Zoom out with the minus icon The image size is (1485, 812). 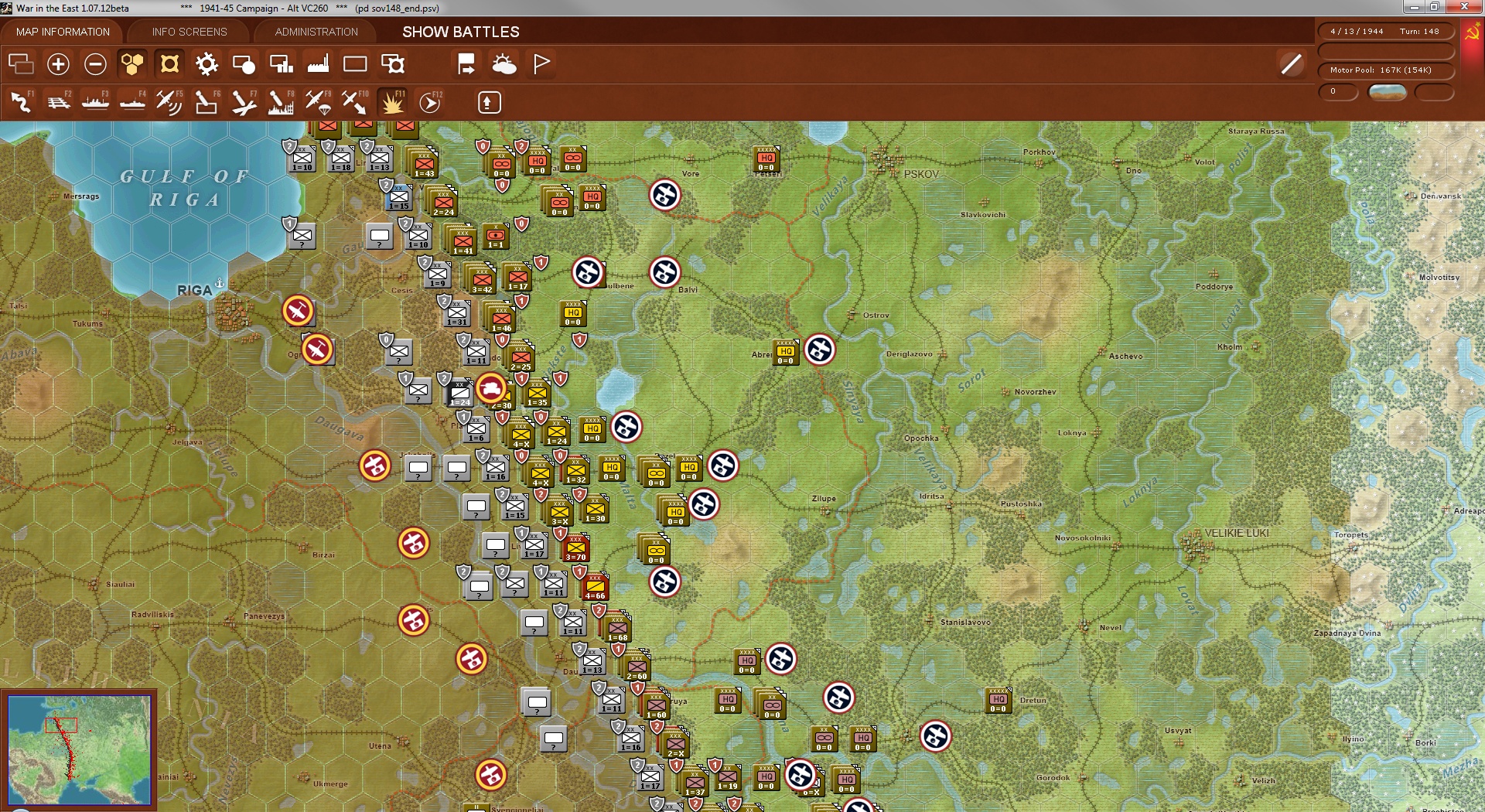(x=95, y=64)
